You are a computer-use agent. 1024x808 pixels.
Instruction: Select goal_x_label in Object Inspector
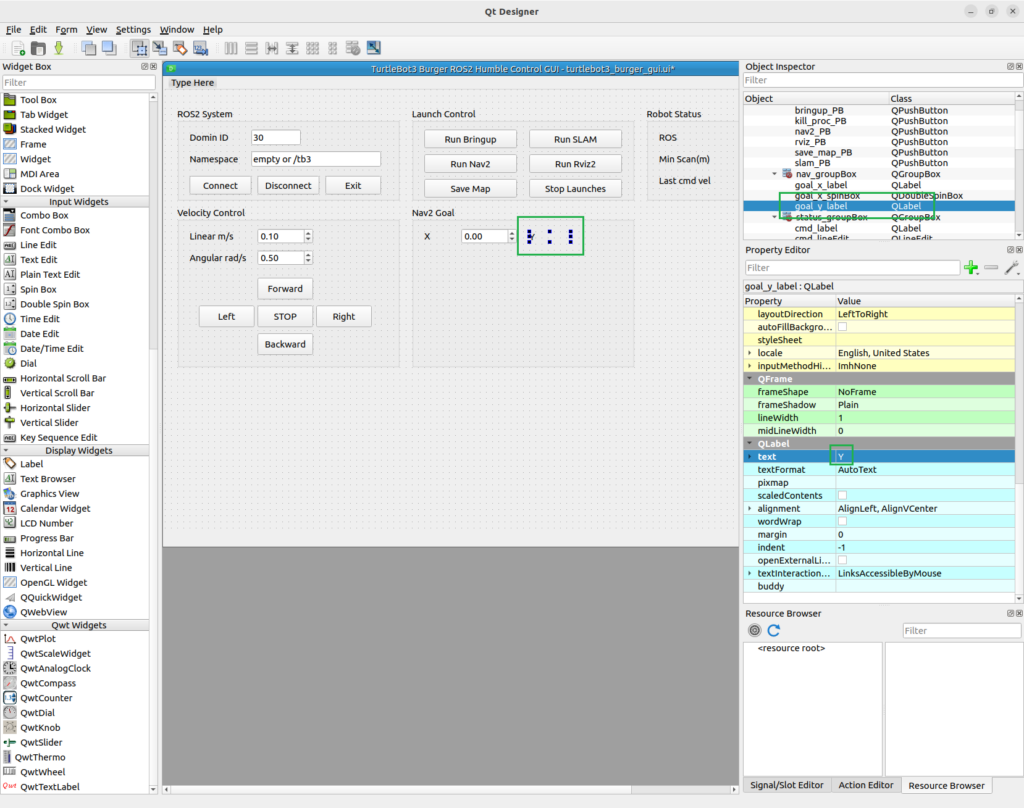[x=820, y=185]
